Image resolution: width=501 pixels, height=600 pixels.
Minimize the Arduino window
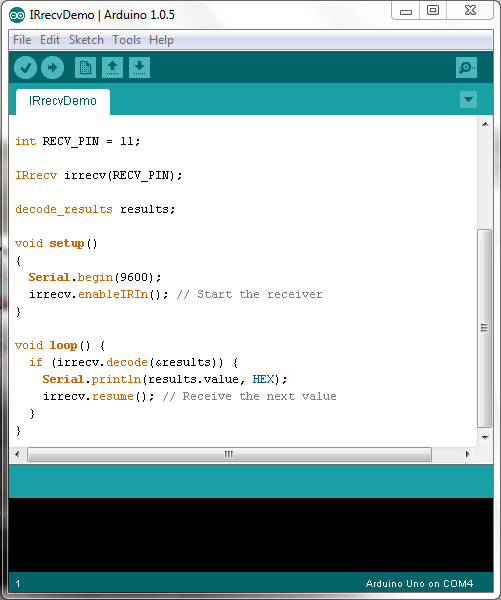(406, 11)
